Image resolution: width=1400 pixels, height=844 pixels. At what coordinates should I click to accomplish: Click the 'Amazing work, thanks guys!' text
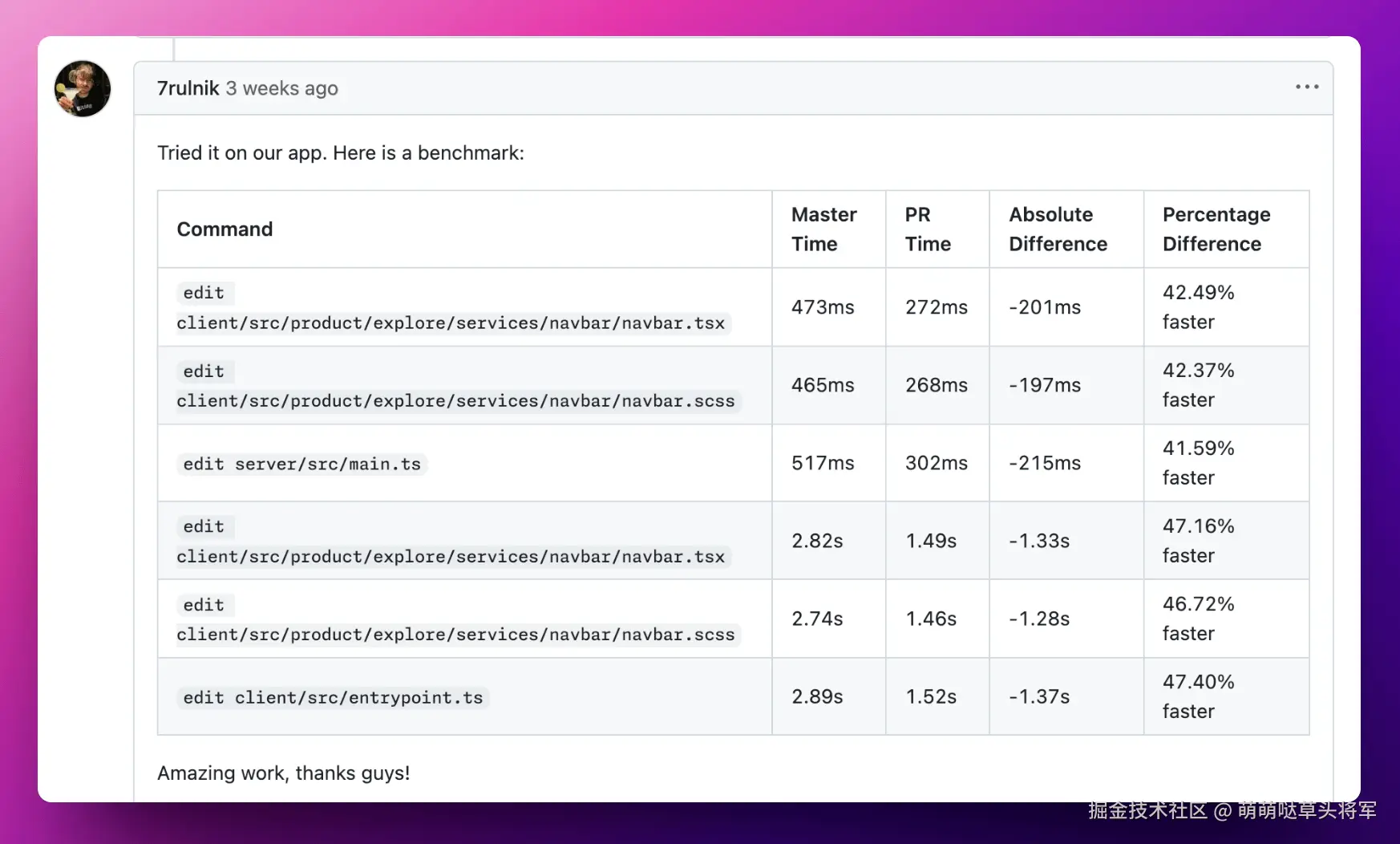[x=283, y=773]
